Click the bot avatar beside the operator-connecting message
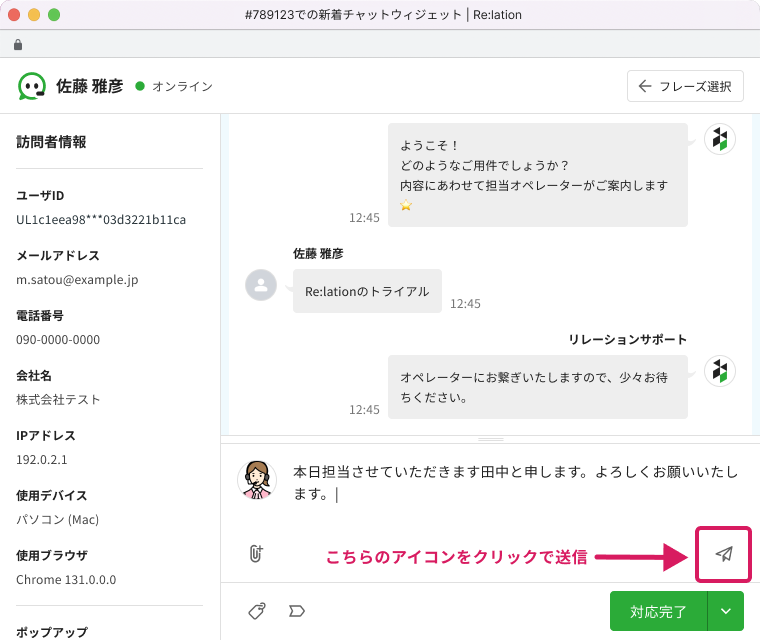Screen dimensions: 760x640 coord(719,371)
